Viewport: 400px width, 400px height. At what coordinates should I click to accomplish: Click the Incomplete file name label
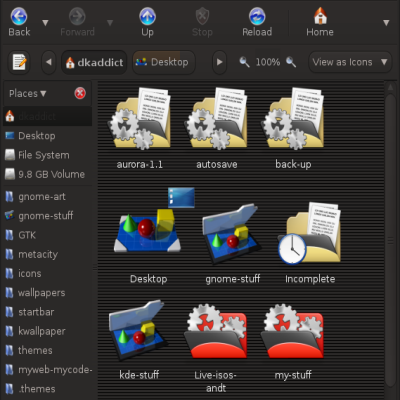click(x=310, y=279)
